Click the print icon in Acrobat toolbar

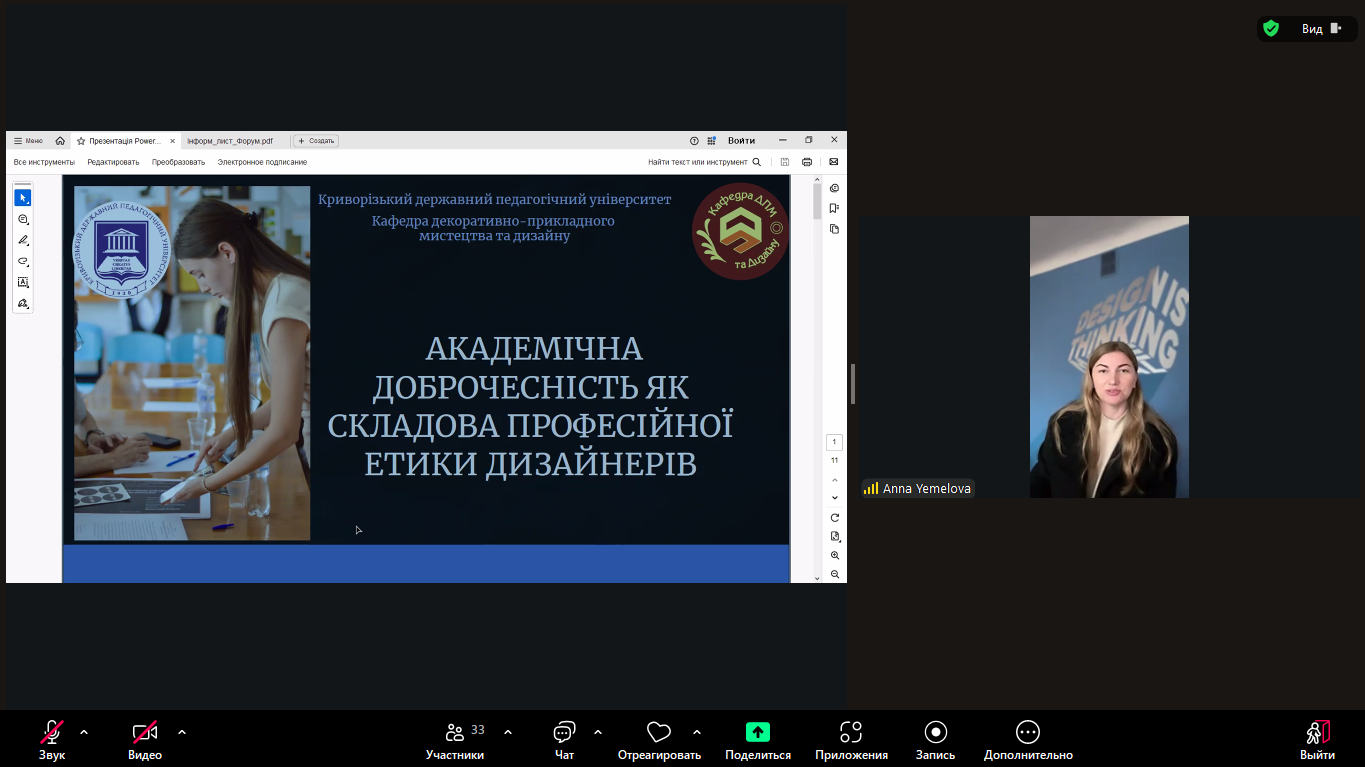click(x=808, y=161)
